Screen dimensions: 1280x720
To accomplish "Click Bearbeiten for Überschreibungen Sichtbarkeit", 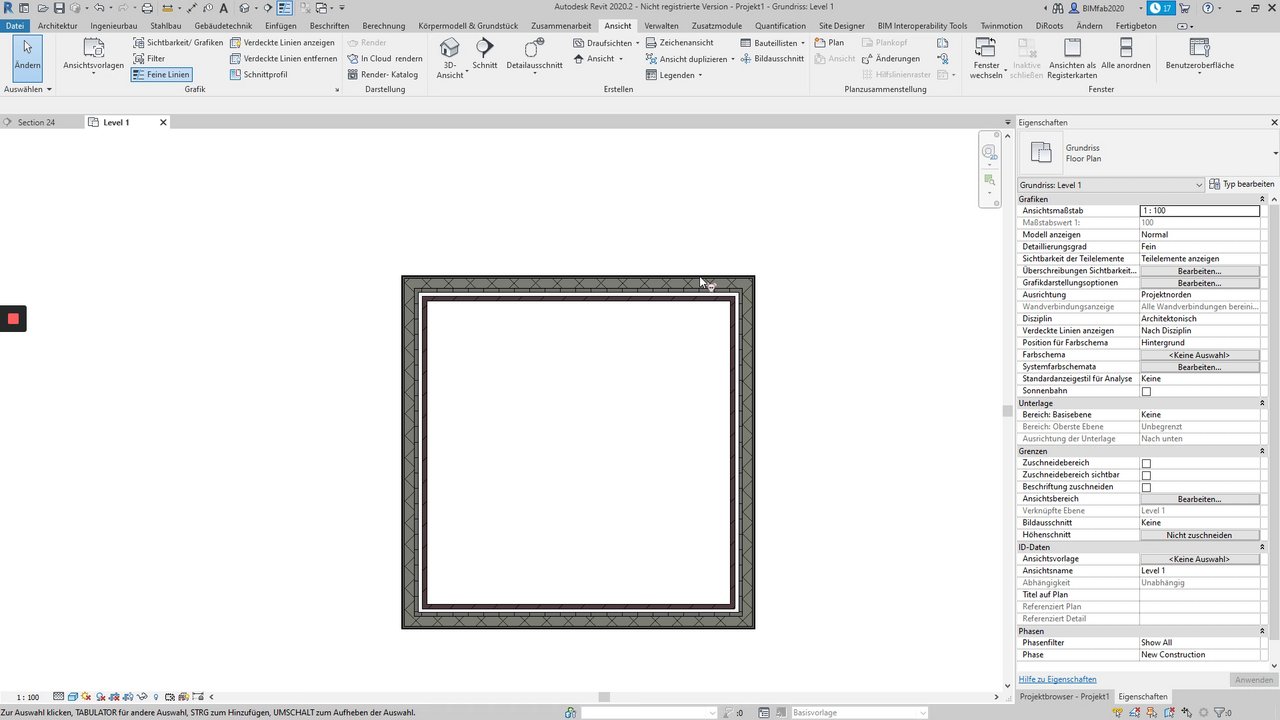I will tap(1199, 271).
